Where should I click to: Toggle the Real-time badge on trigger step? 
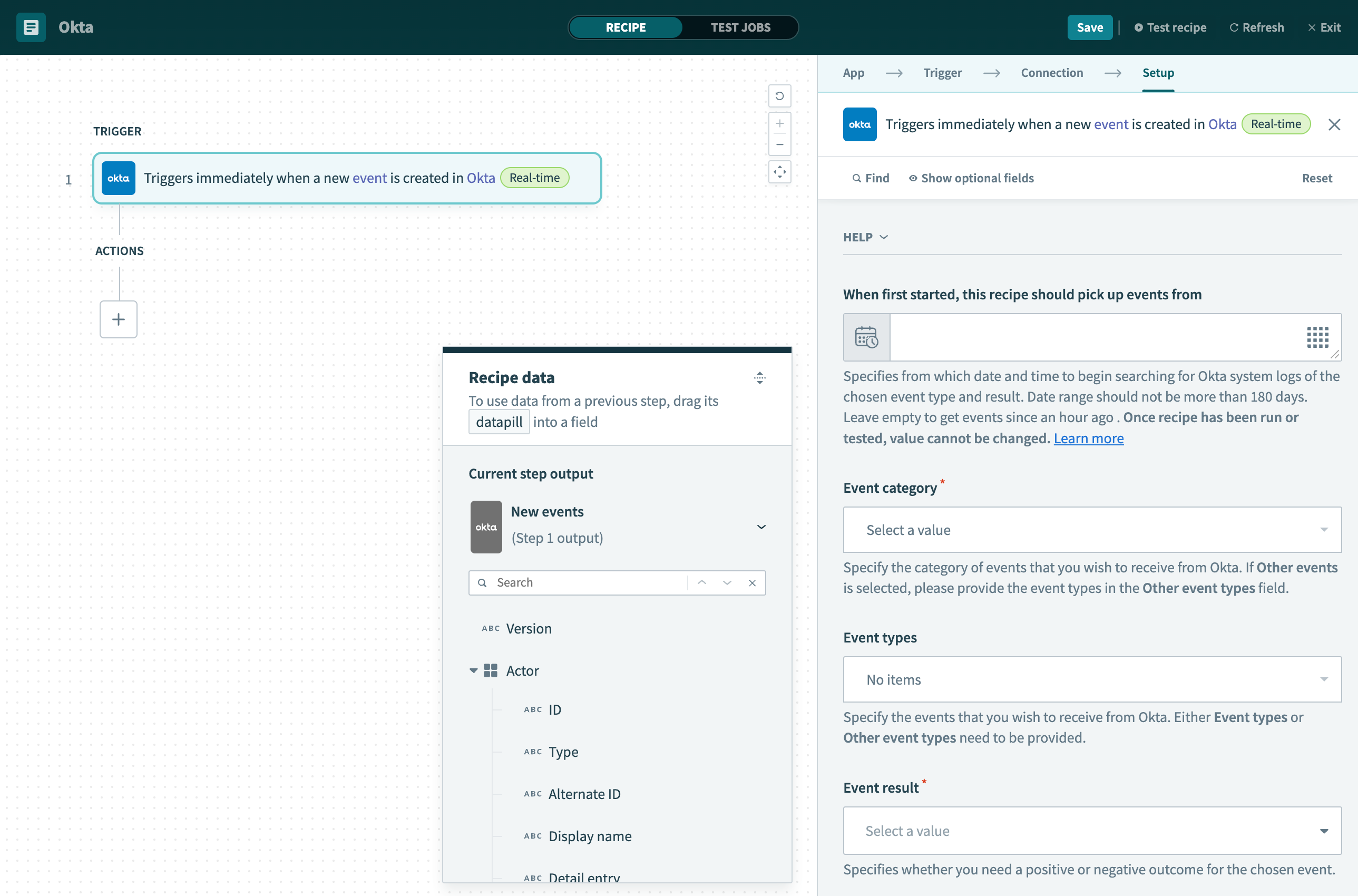click(534, 178)
